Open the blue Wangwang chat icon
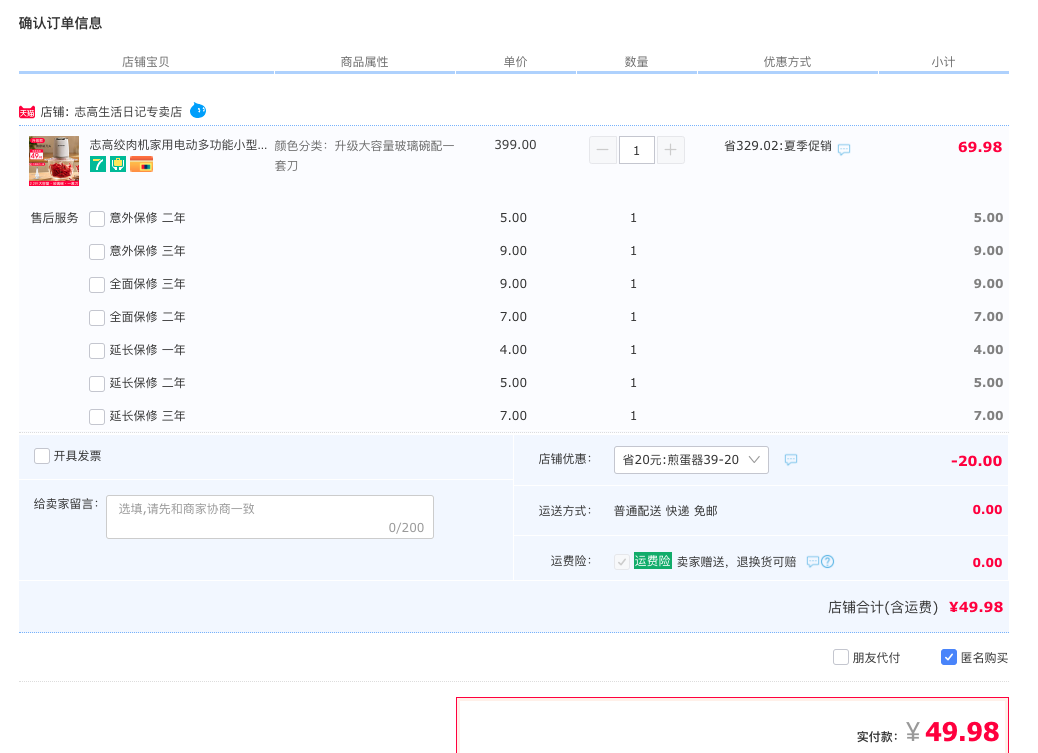Image resolution: width=1038 pixels, height=753 pixels. (198, 111)
